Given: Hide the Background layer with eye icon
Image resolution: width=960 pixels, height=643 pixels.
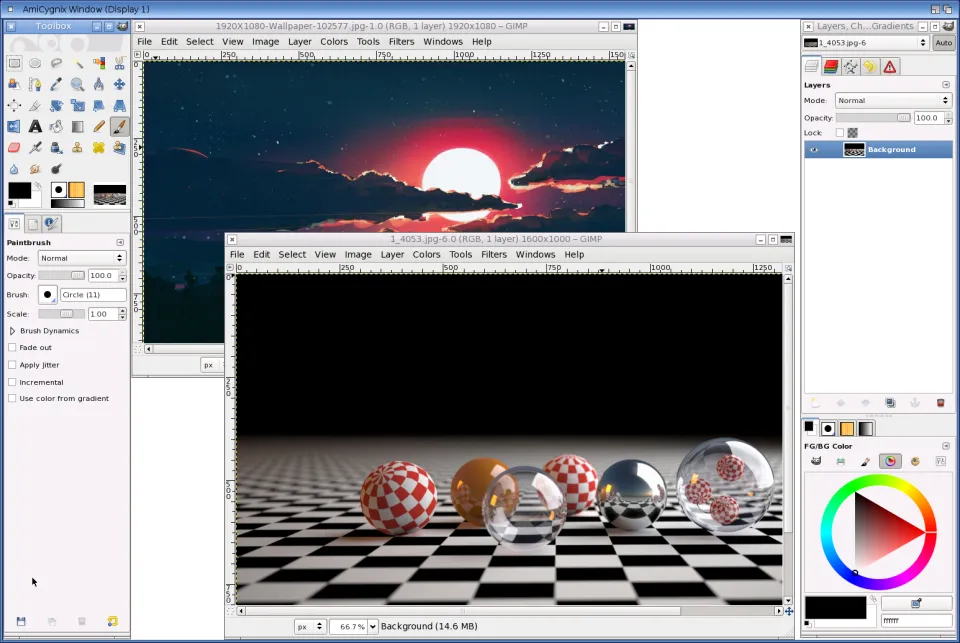Looking at the screenshot, I should tap(813, 150).
